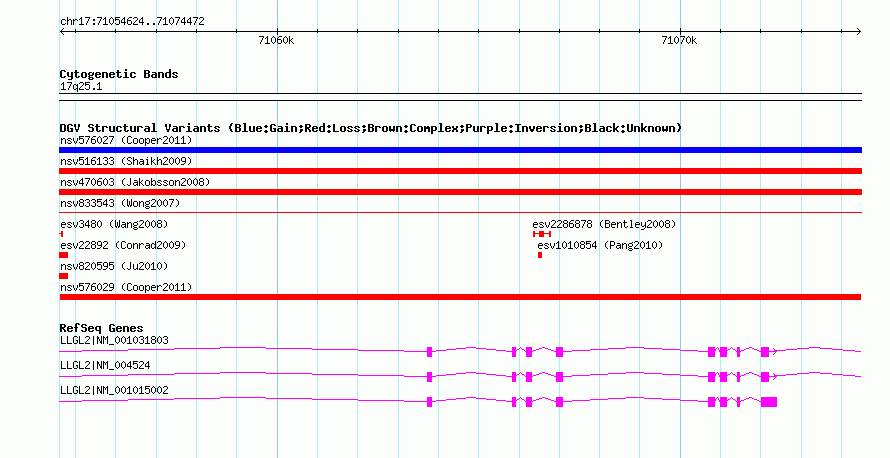Click the last large exon of NM_001015002
Image resolution: width=890 pixels, height=458 pixels.
click(769, 402)
